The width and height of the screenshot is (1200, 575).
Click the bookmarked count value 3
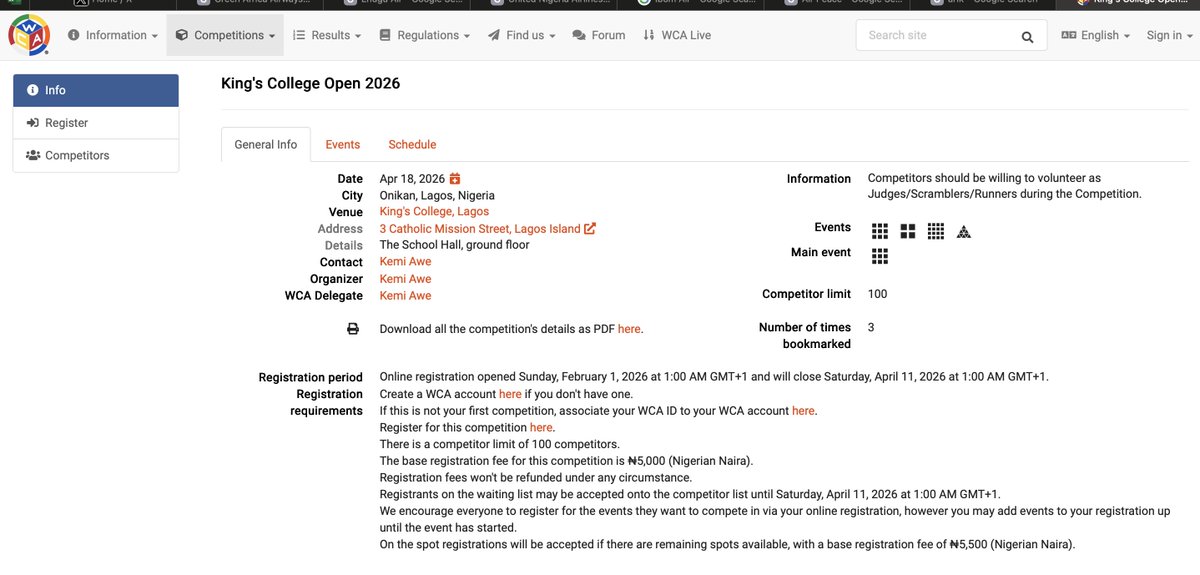(871, 327)
